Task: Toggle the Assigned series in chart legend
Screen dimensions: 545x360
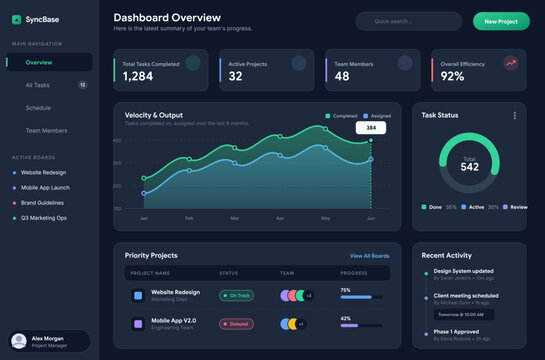Action: coord(377,116)
